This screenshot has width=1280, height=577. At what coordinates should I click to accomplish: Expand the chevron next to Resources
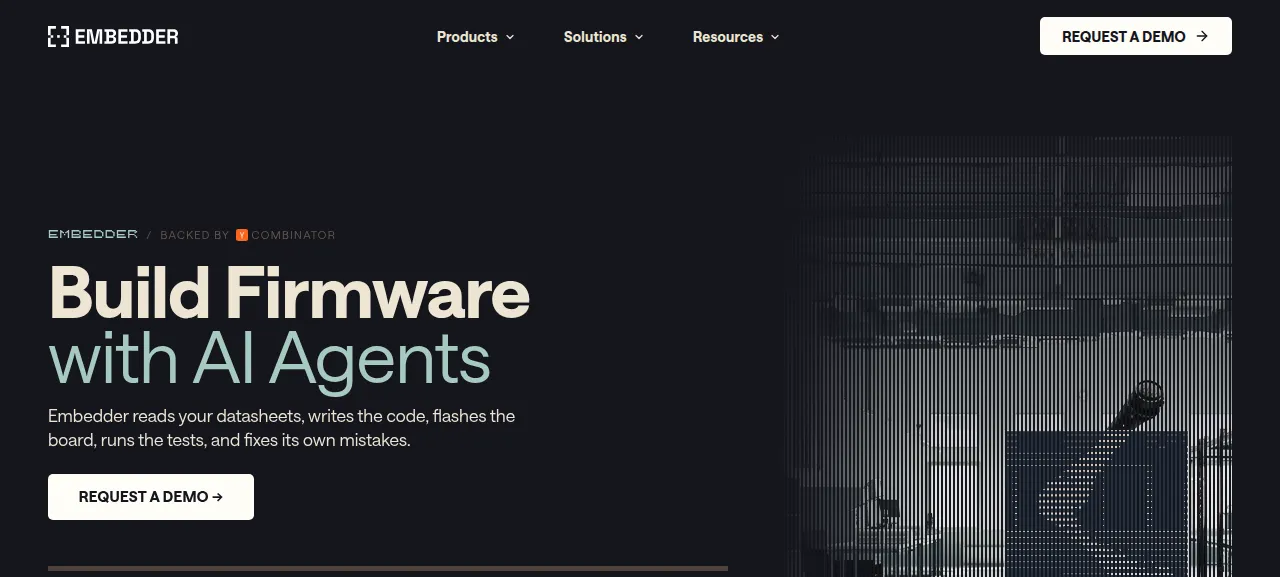[774, 37]
